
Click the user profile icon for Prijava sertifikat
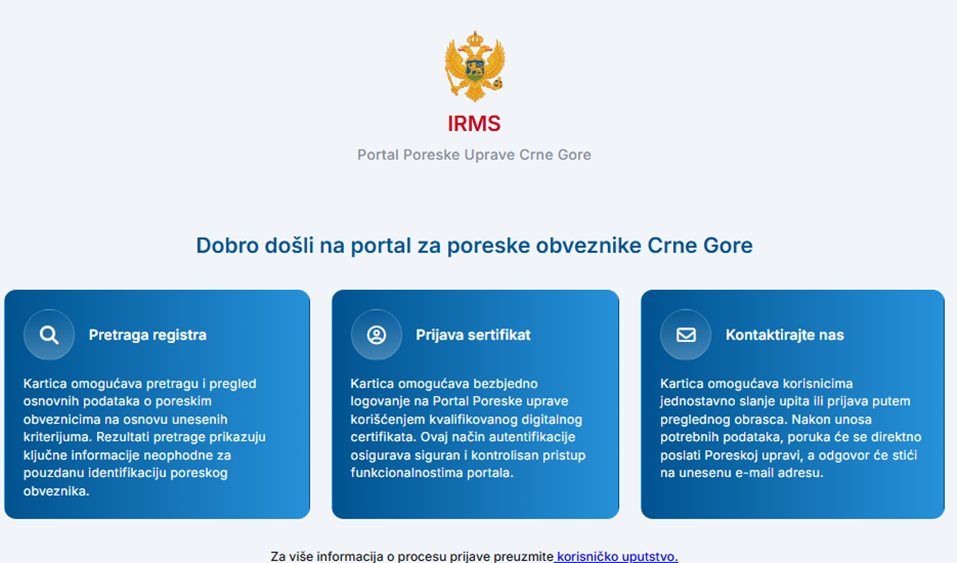click(x=376, y=335)
